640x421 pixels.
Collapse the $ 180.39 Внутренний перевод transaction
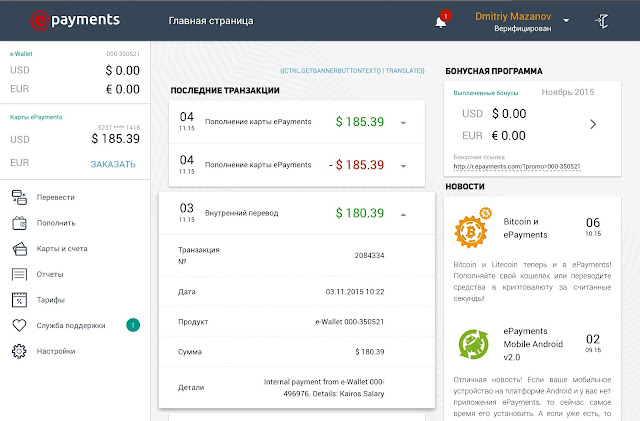click(403, 214)
